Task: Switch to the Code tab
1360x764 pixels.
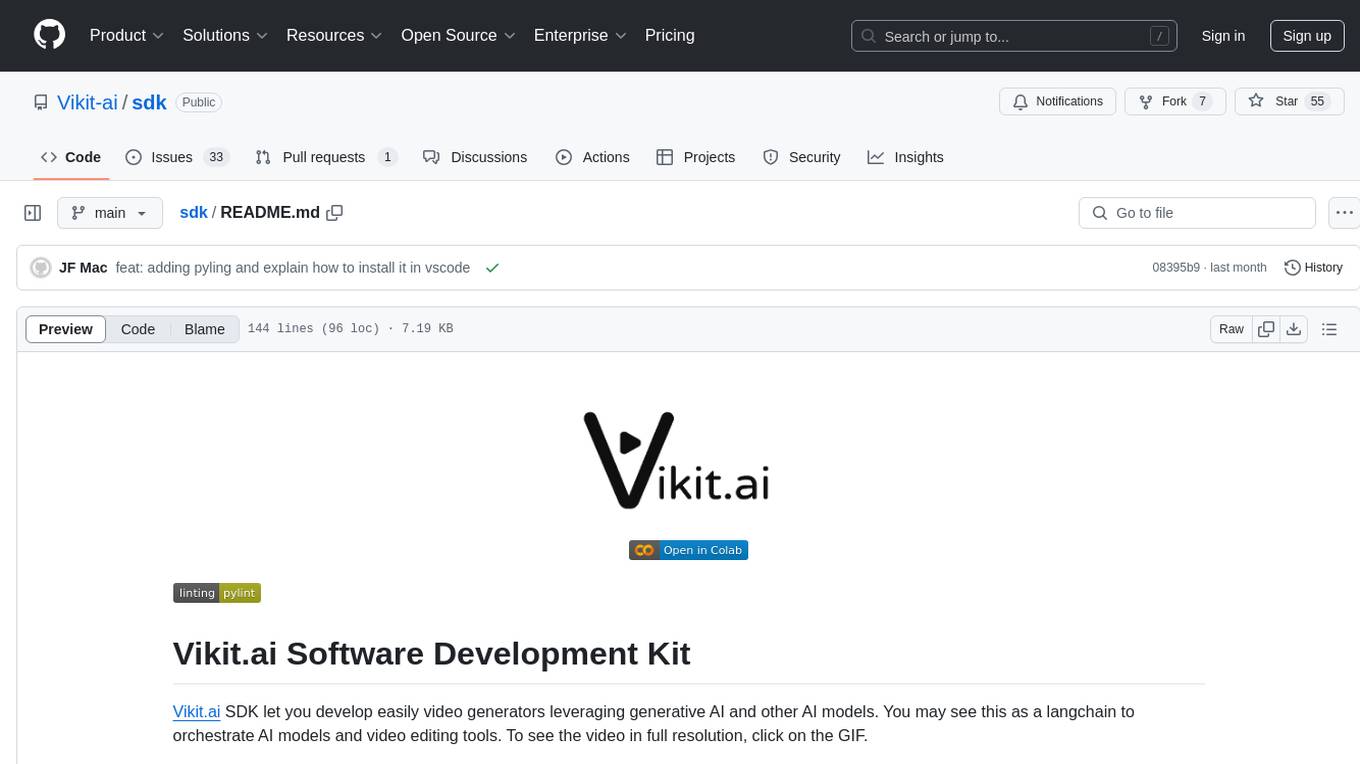Action: (71, 157)
